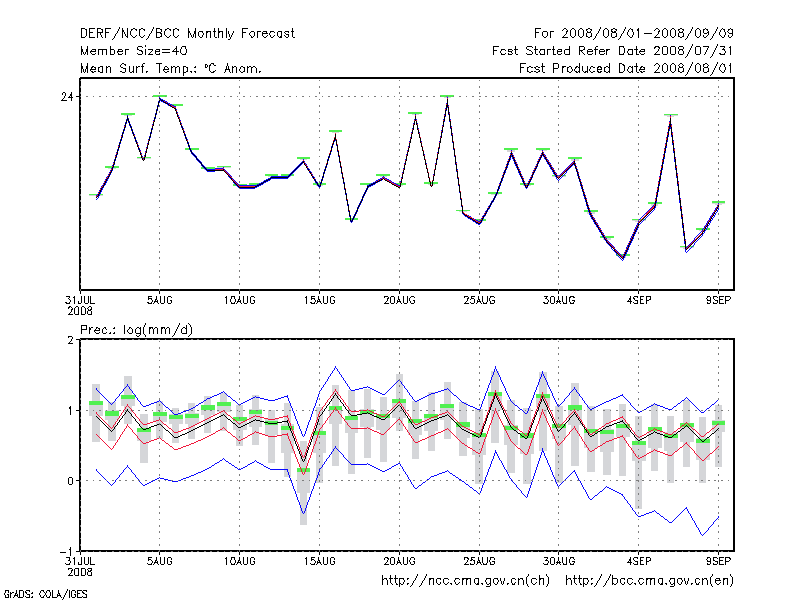The image size is (800, 600).
Task: Click the 24 value on temperature y-axis
Action: pyautogui.click(x=67, y=97)
